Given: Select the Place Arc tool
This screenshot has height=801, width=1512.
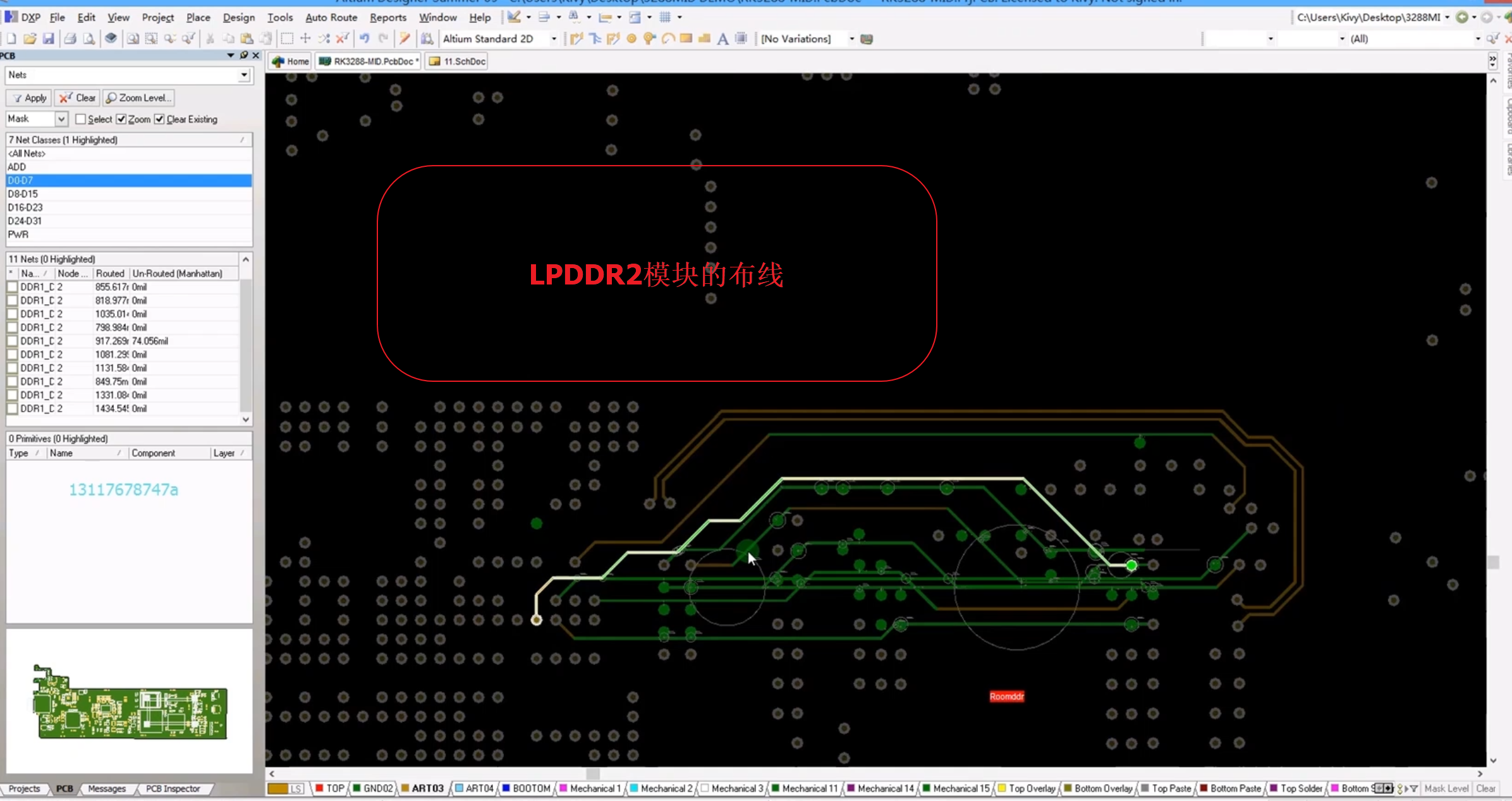Looking at the screenshot, I should (x=668, y=39).
